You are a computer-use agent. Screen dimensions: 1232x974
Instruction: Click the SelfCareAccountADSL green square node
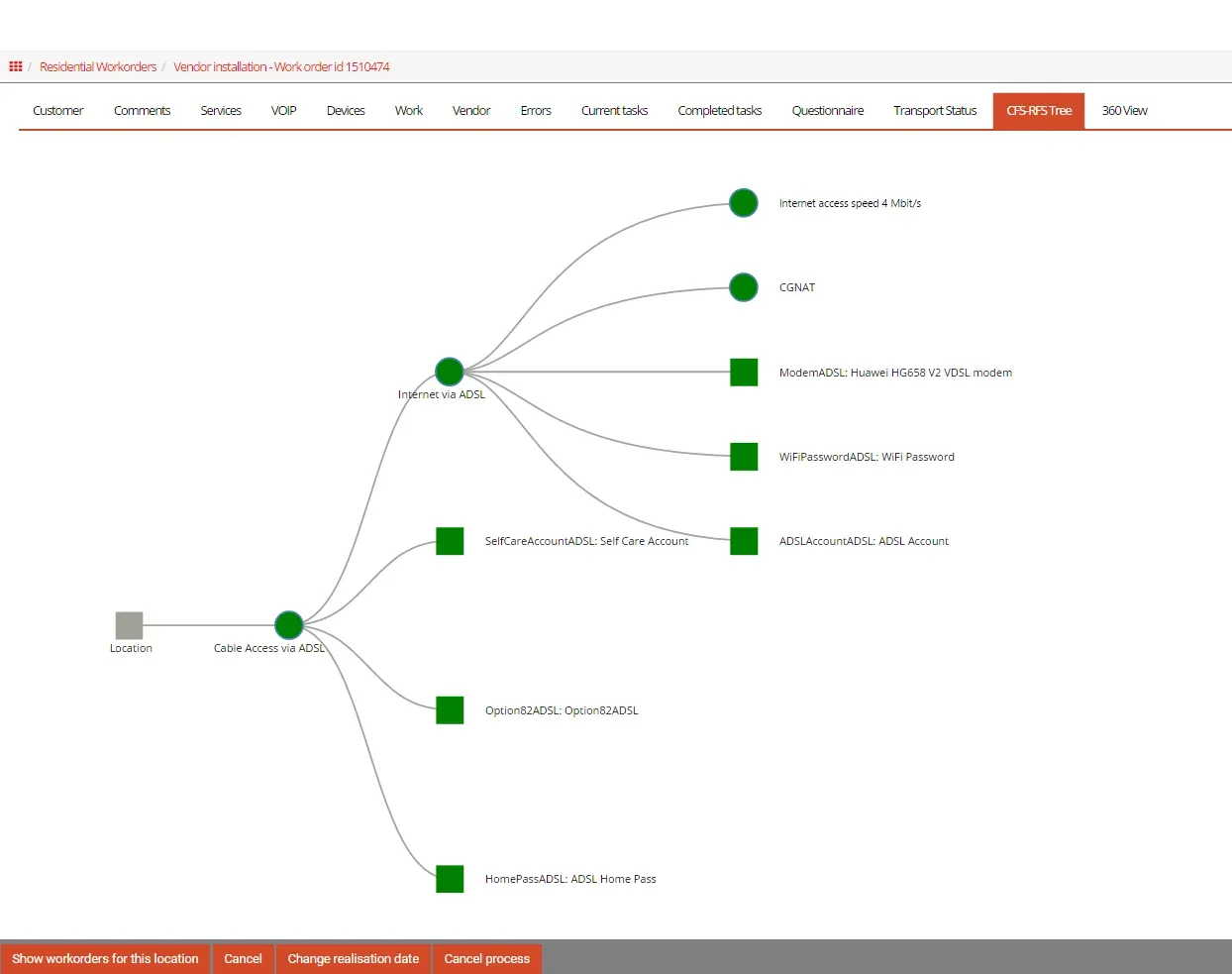[x=450, y=541]
